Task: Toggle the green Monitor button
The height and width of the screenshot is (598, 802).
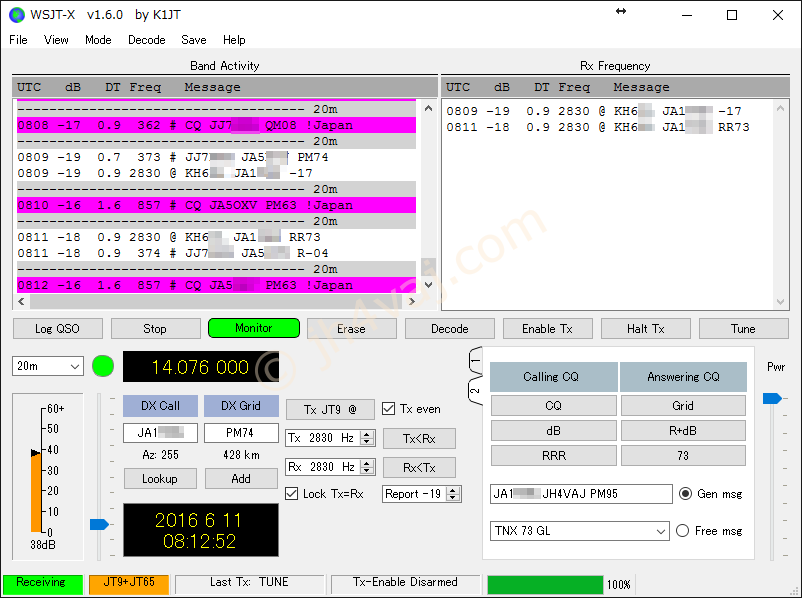Action: click(x=254, y=328)
